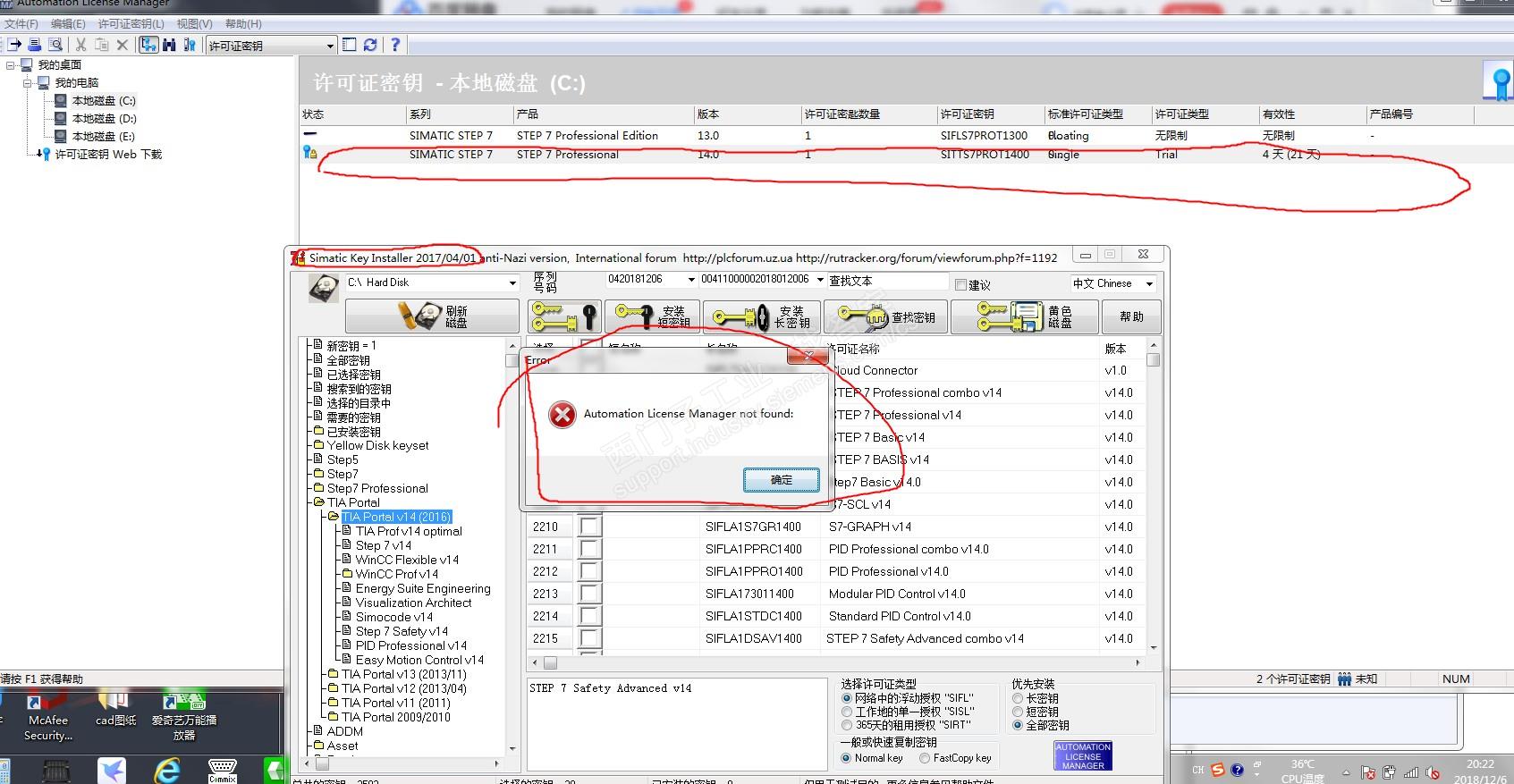Tick the checkbox in row 2212
Image resolution: width=1514 pixels, height=784 pixels.
(x=589, y=571)
